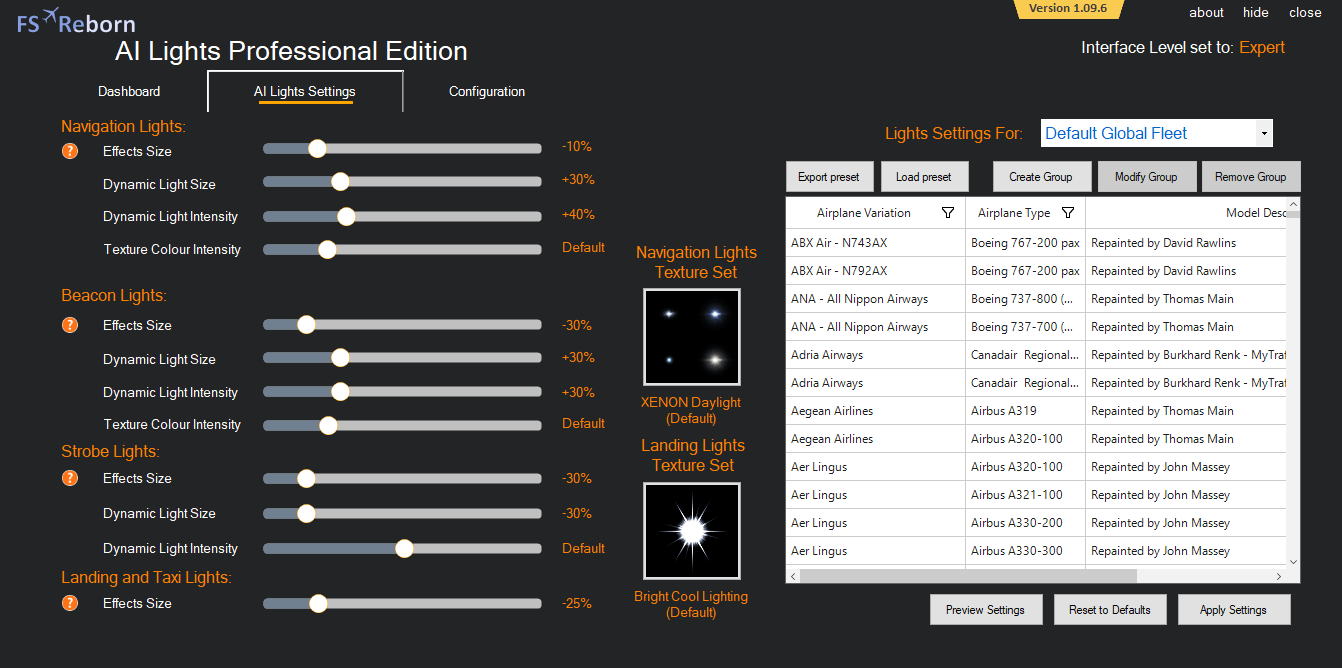
Task: Open Landing and Taxi Effects Size help icon
Action: 70,603
